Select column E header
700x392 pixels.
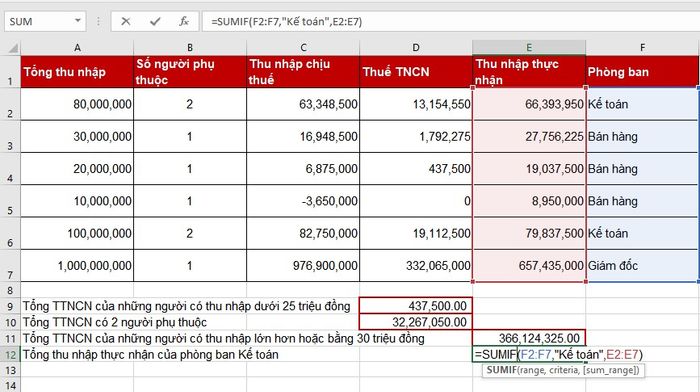pyautogui.click(x=529, y=47)
